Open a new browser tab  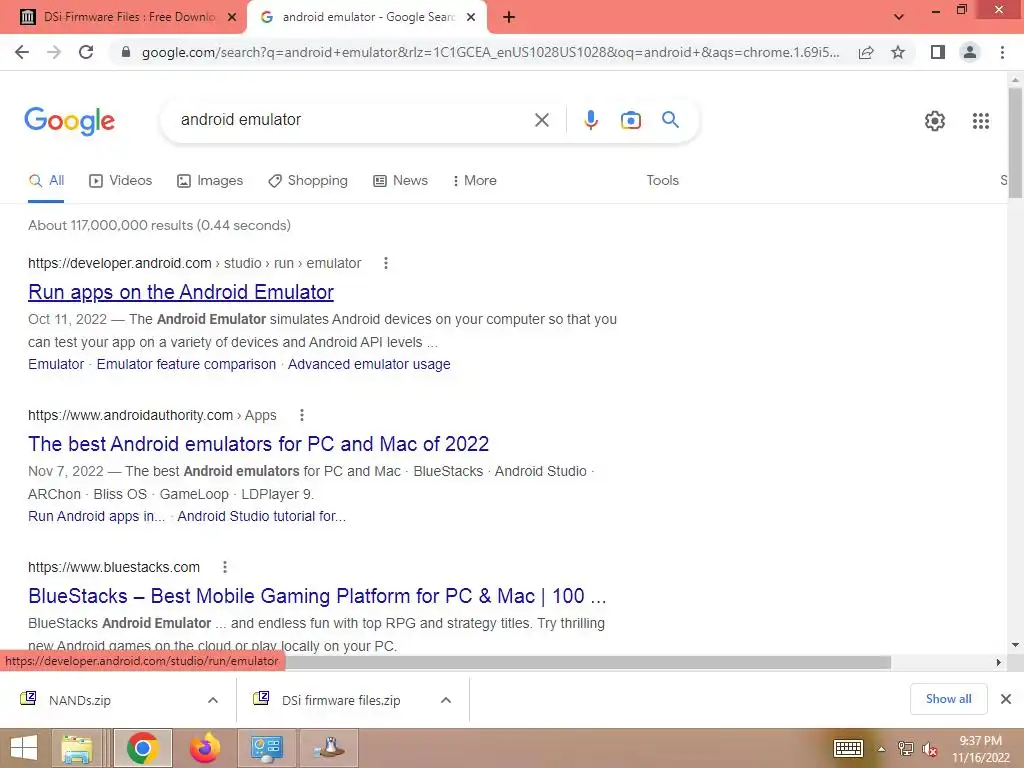coord(509,18)
